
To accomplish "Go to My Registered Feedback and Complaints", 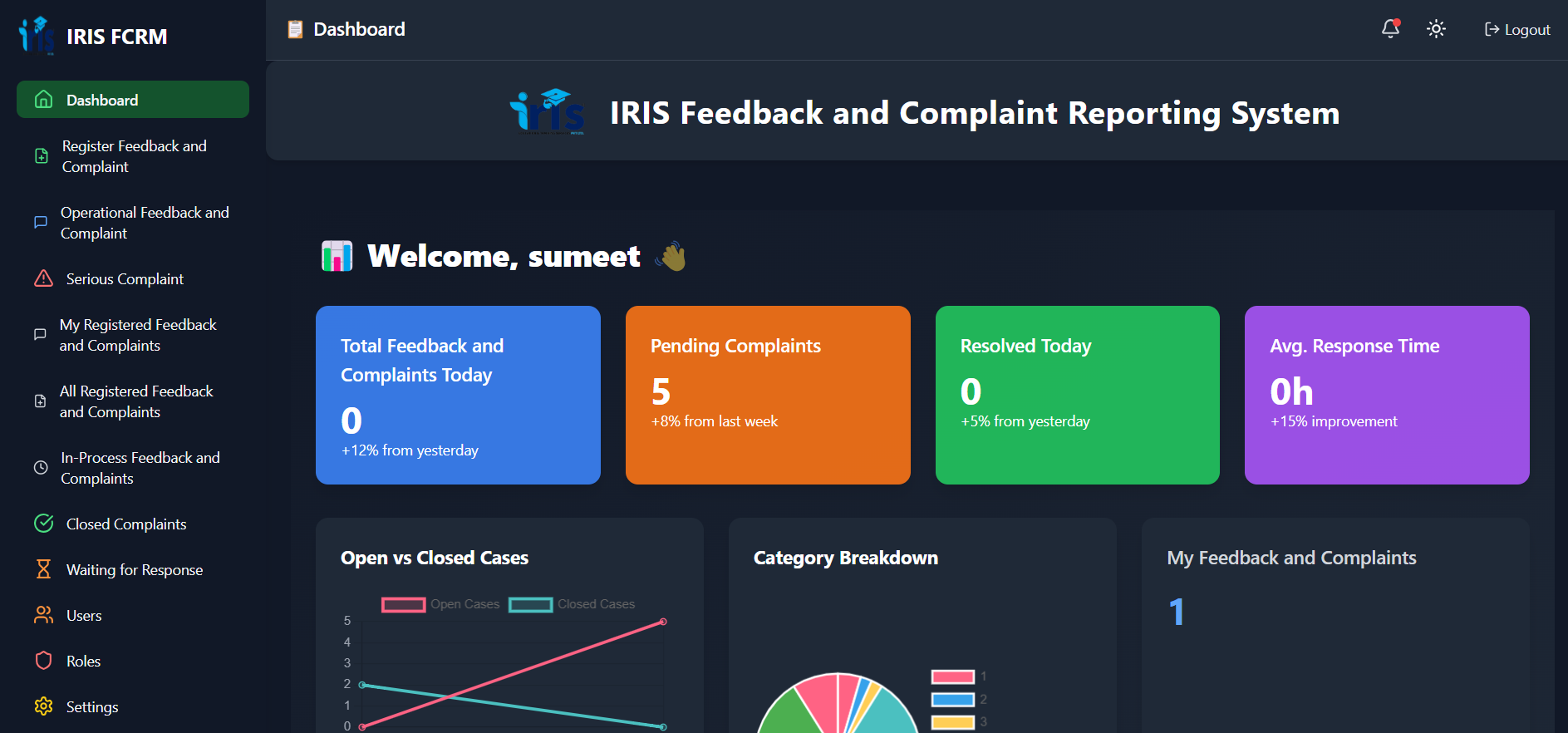I will (137, 335).
